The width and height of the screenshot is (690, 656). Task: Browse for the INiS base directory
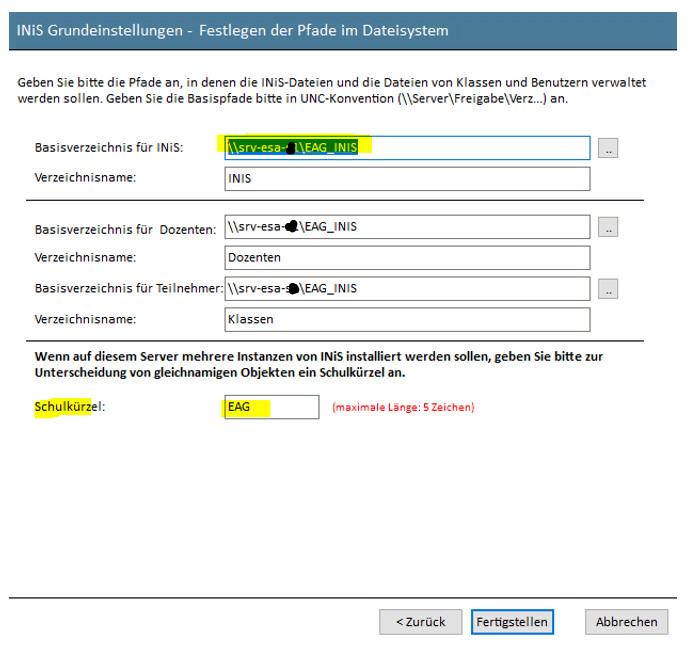coord(608,148)
